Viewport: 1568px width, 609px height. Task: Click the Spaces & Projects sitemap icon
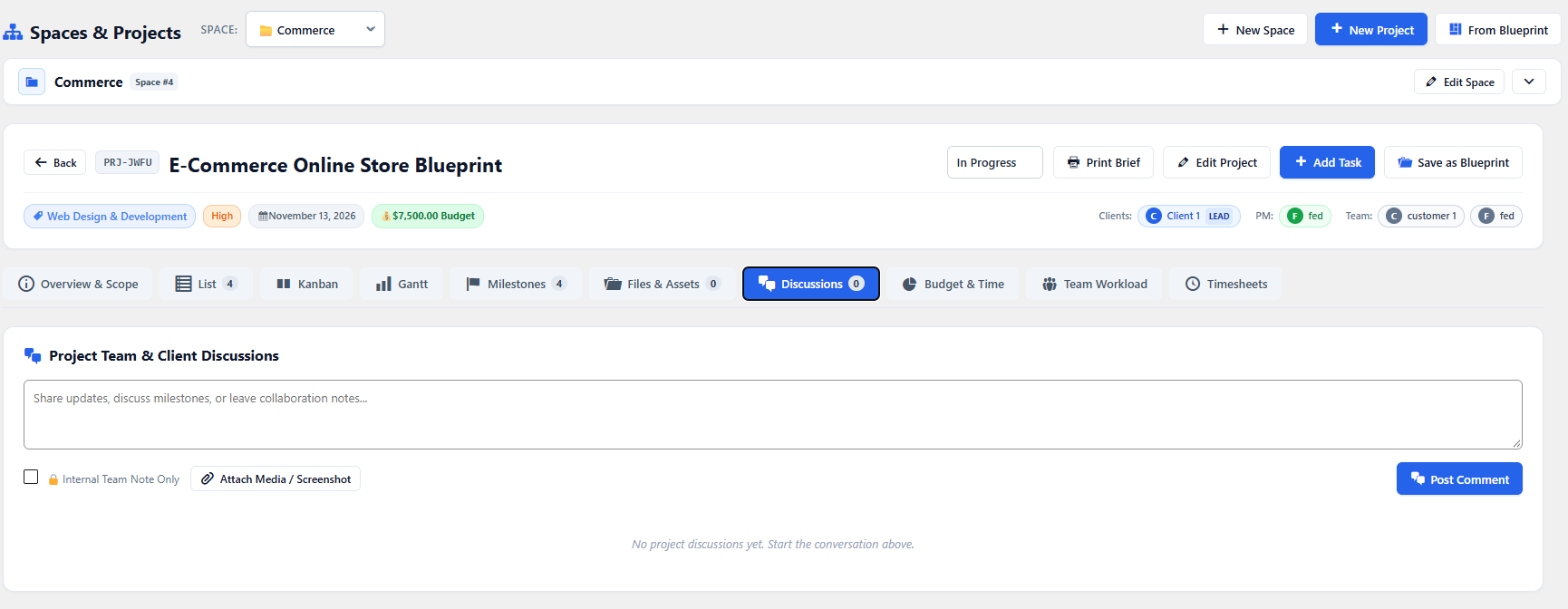[13, 33]
